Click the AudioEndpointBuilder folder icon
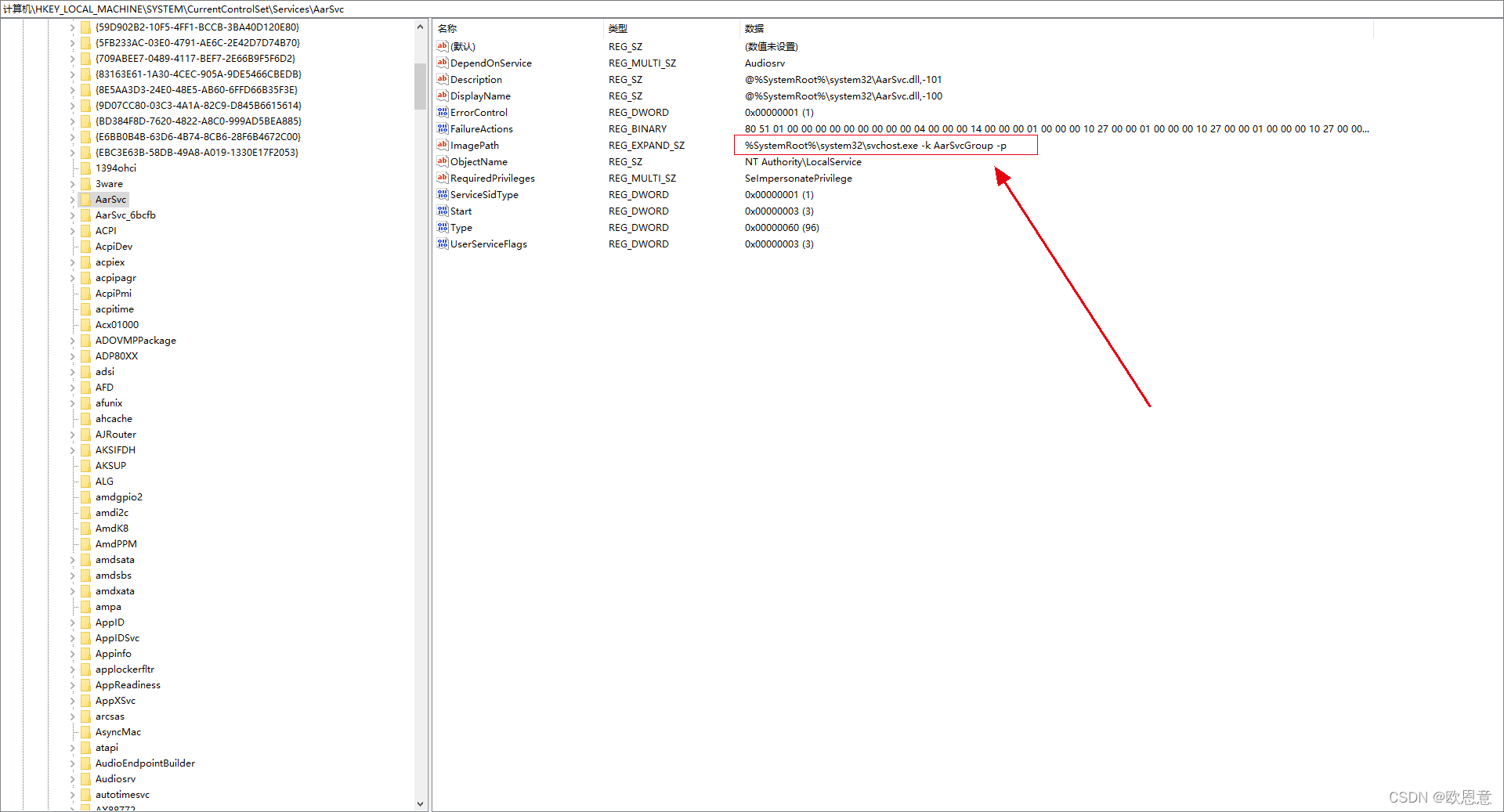The image size is (1504, 812). (x=85, y=763)
